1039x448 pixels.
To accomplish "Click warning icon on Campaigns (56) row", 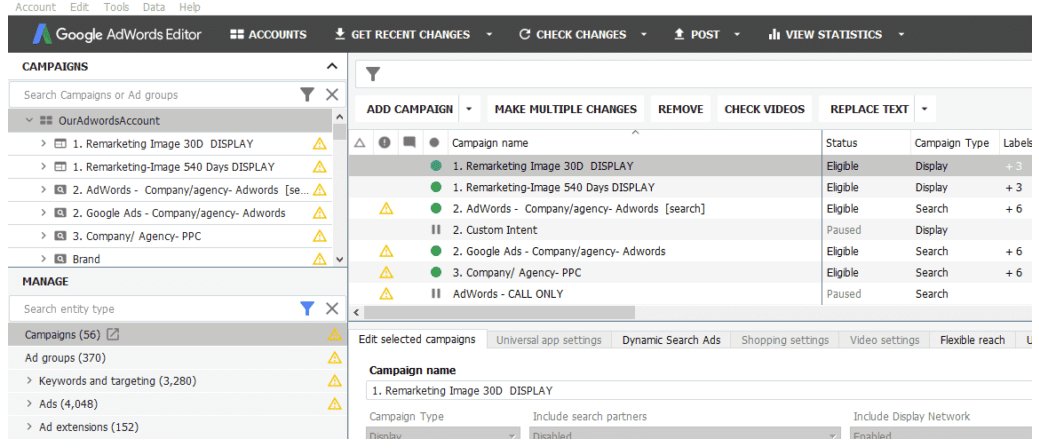I will point(335,335).
